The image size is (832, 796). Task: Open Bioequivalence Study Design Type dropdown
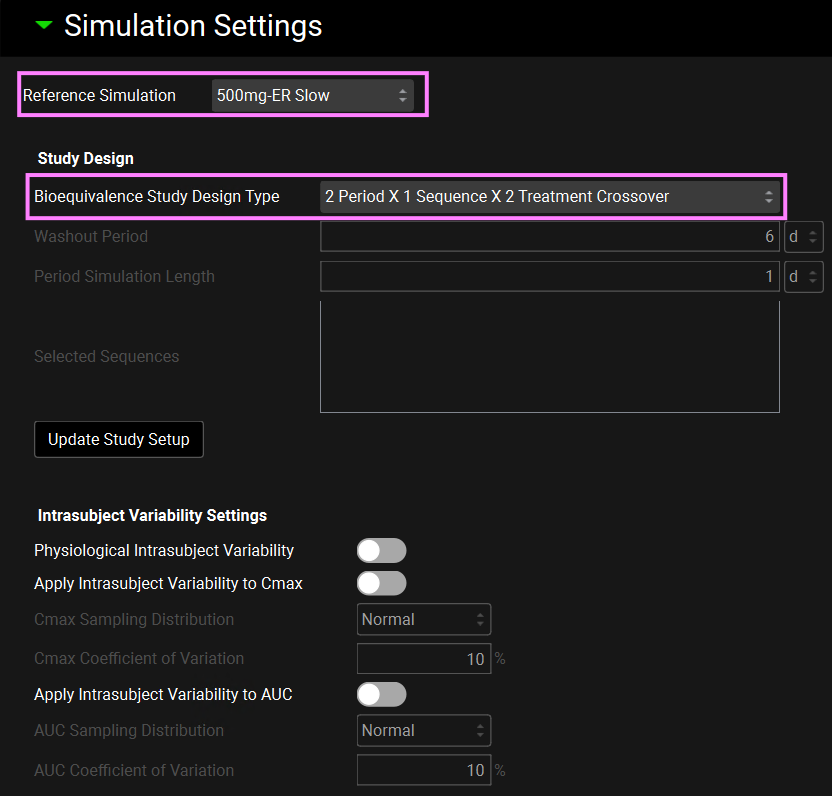click(549, 197)
